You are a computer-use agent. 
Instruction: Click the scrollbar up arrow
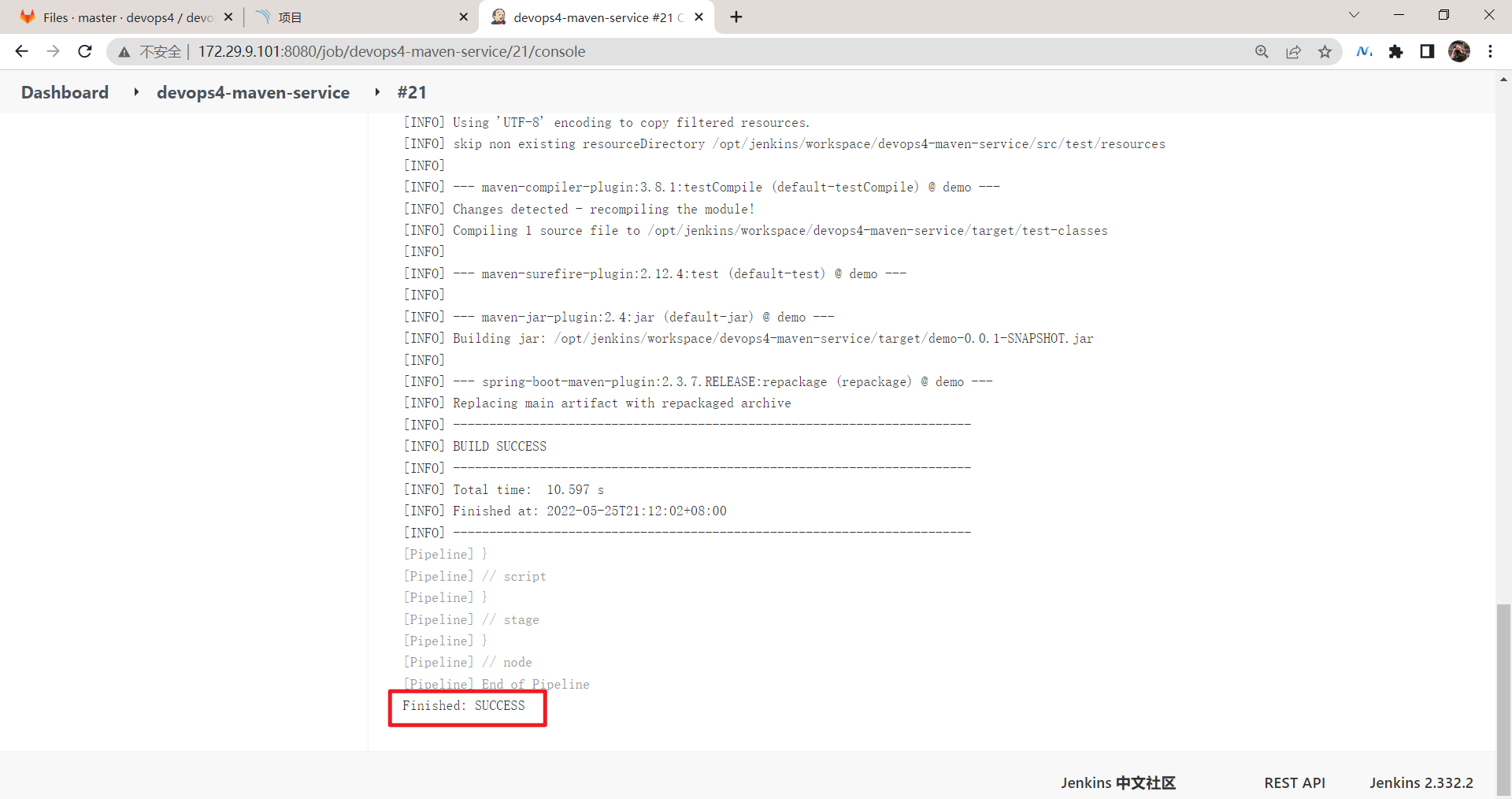tap(1503, 80)
